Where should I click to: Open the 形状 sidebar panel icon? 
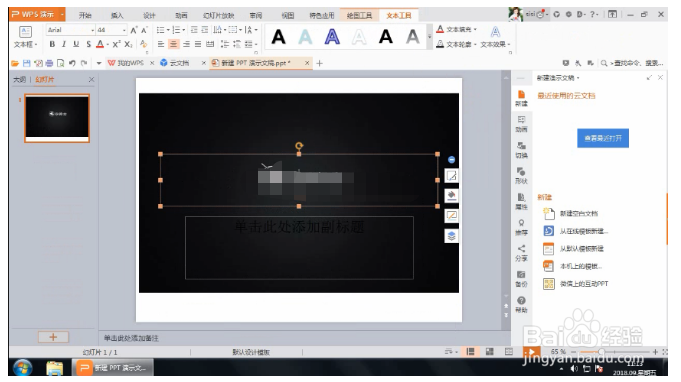[x=521, y=176]
